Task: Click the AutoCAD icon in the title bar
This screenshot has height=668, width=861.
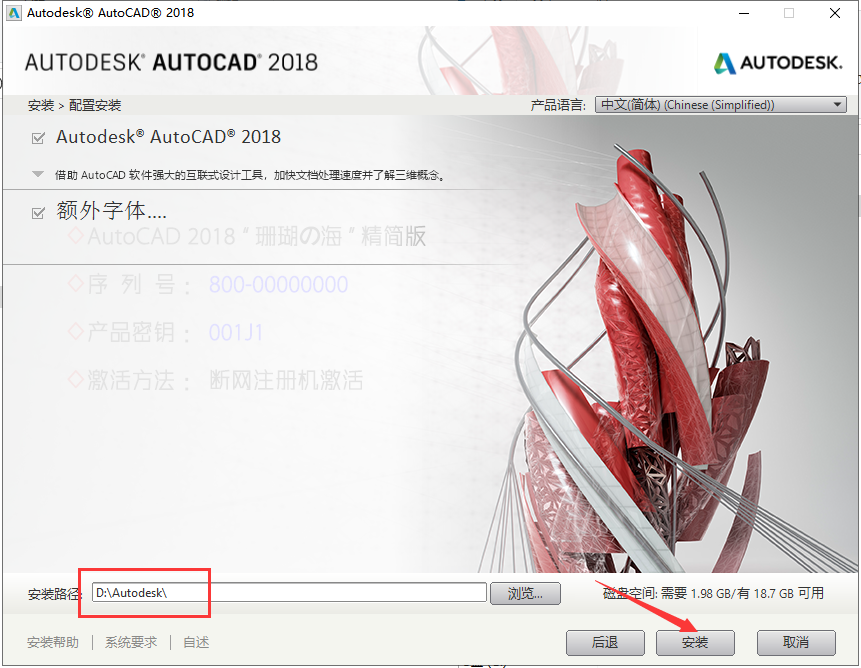Action: point(13,13)
